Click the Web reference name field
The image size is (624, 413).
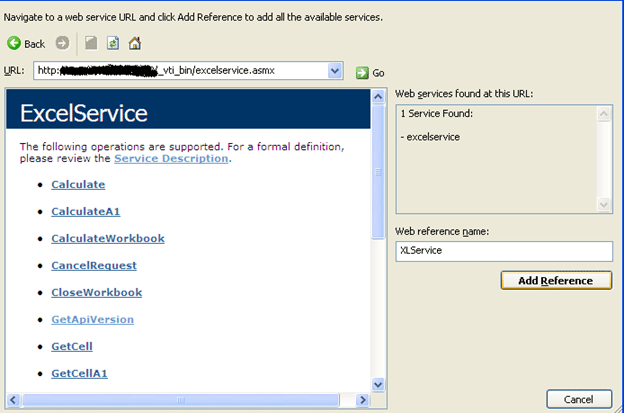click(504, 250)
